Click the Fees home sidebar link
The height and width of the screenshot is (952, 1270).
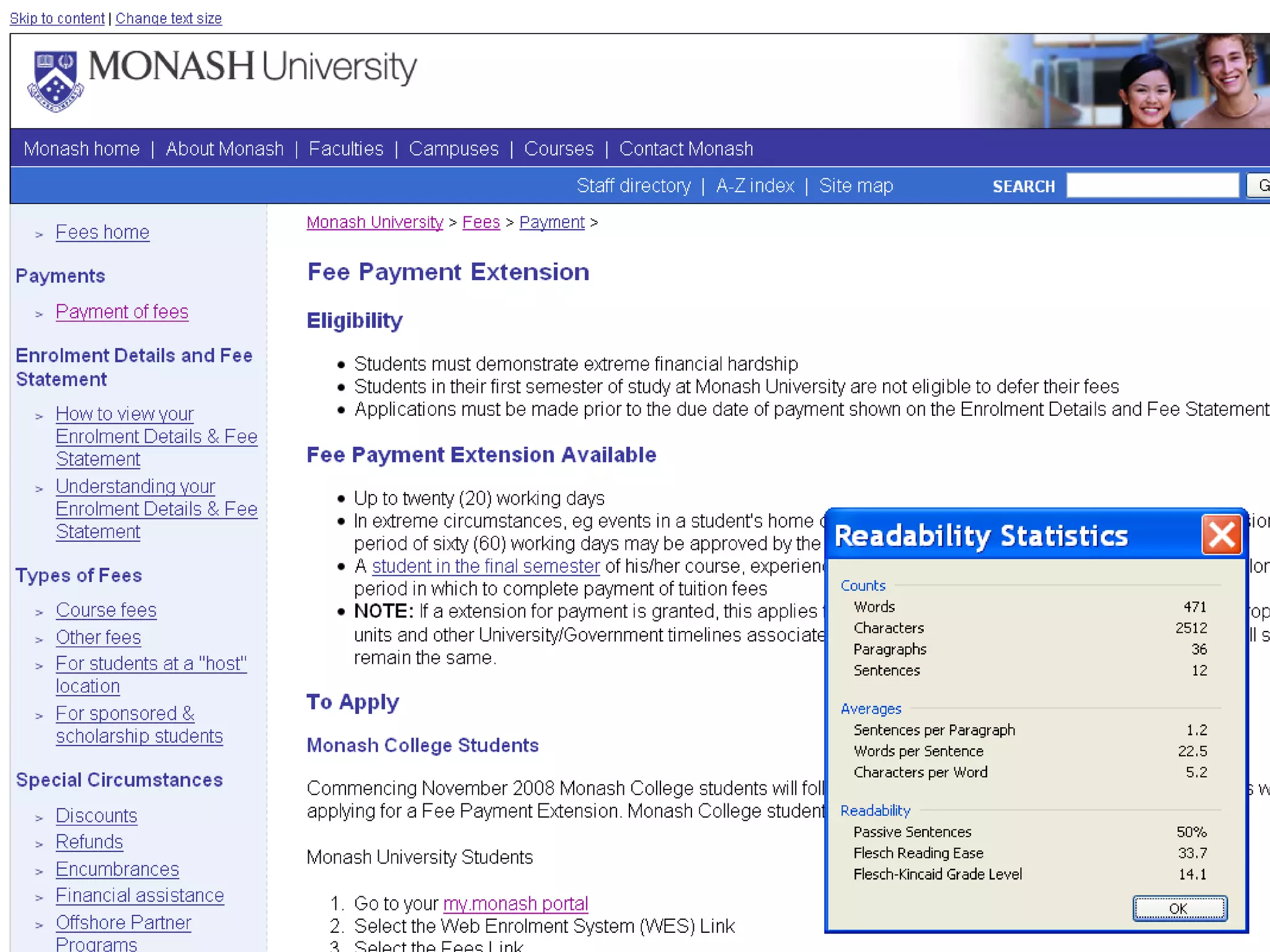[x=102, y=232]
